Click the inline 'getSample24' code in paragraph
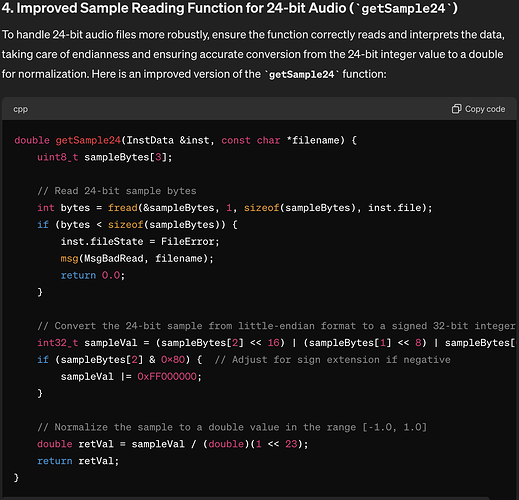The image size is (519, 500). [302, 74]
